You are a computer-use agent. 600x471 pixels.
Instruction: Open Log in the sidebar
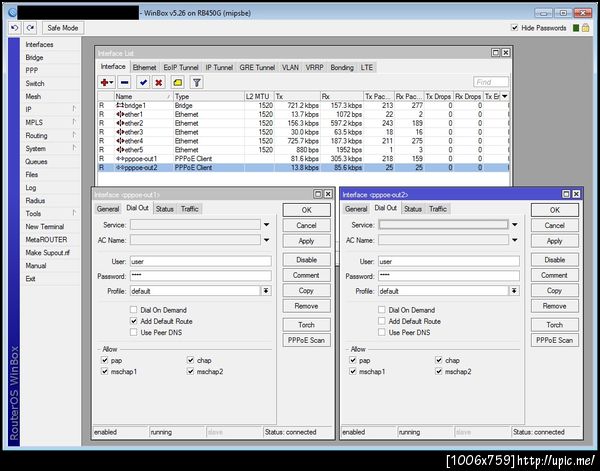point(31,187)
